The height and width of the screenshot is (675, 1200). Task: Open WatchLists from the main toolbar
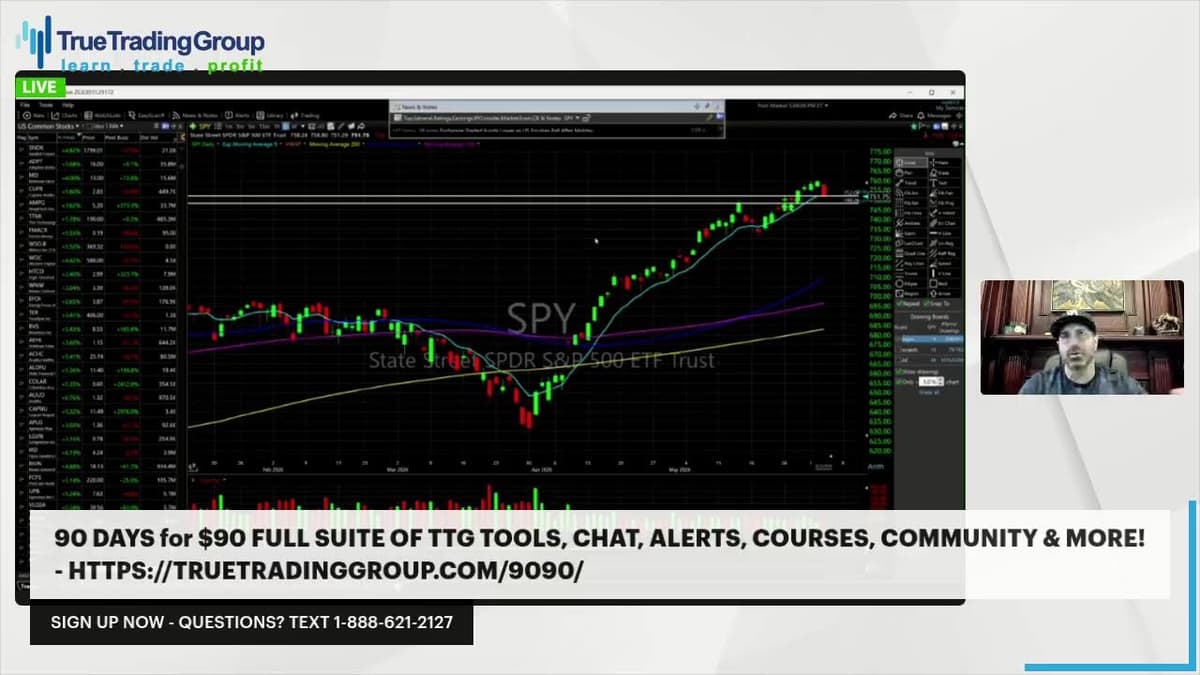103,115
